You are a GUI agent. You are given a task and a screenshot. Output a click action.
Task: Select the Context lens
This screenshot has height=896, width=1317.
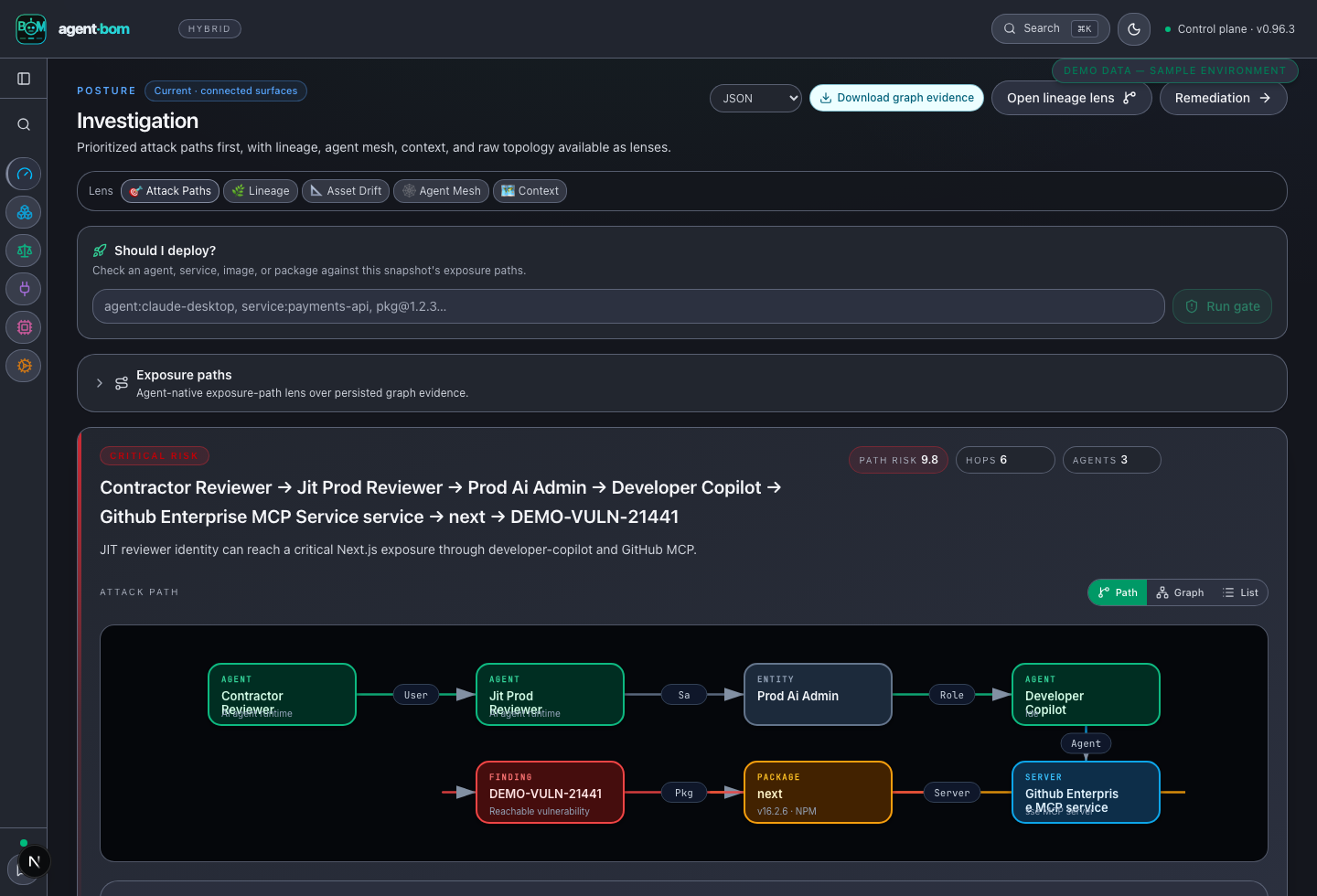[530, 191]
